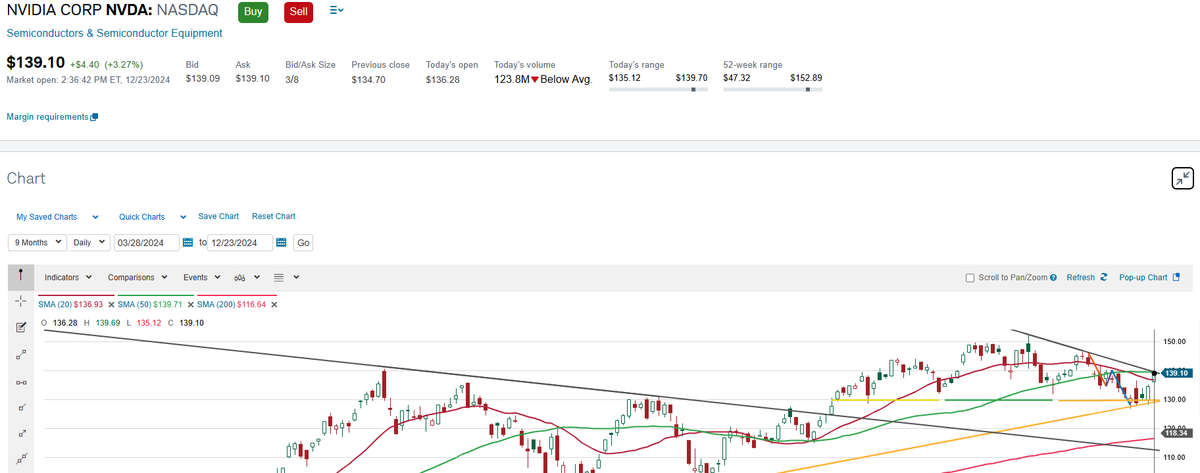Click the SMA (50) indicator label
This screenshot has width=1200, height=473.
click(134, 304)
